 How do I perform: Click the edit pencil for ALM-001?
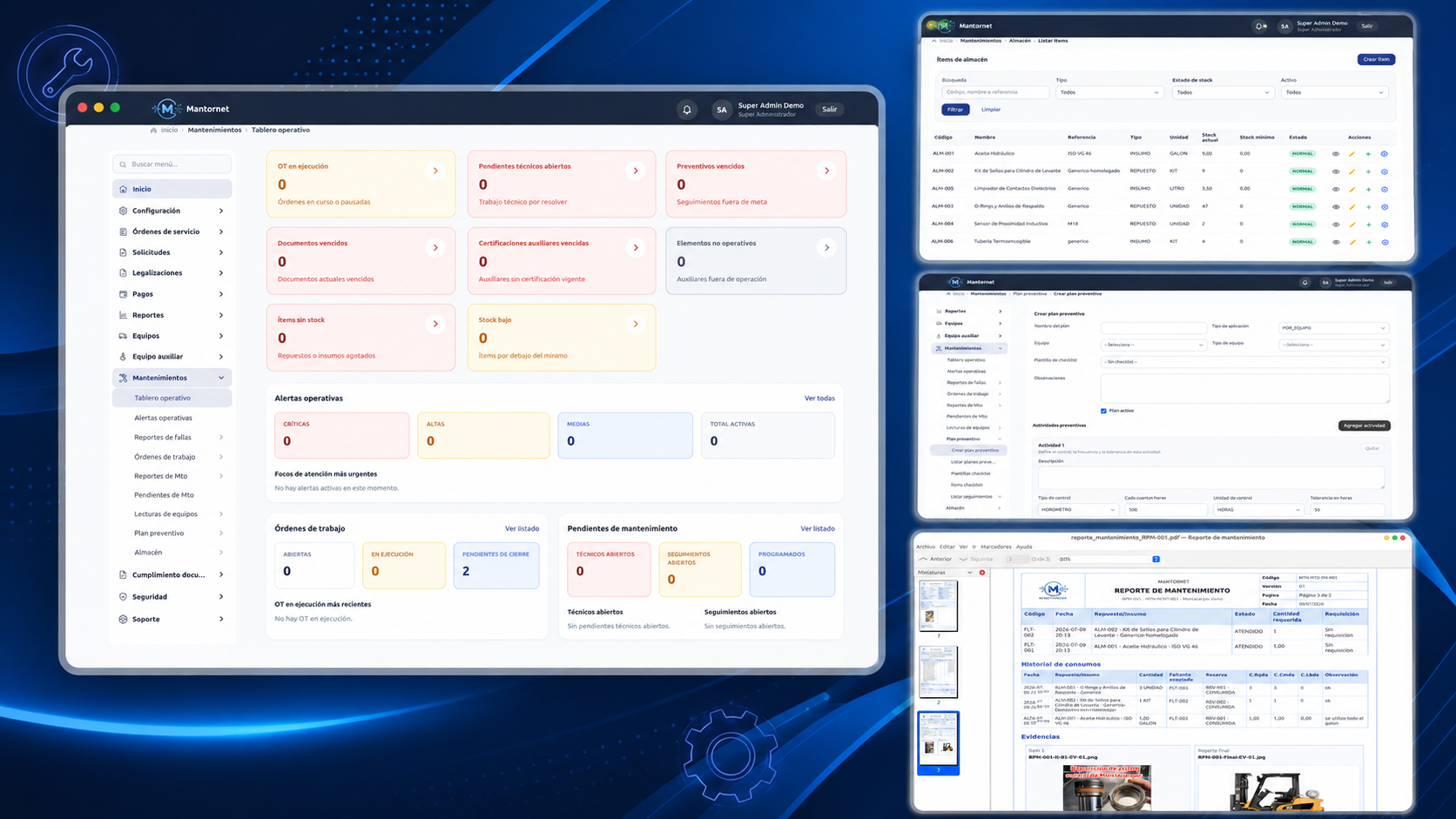[1352, 154]
